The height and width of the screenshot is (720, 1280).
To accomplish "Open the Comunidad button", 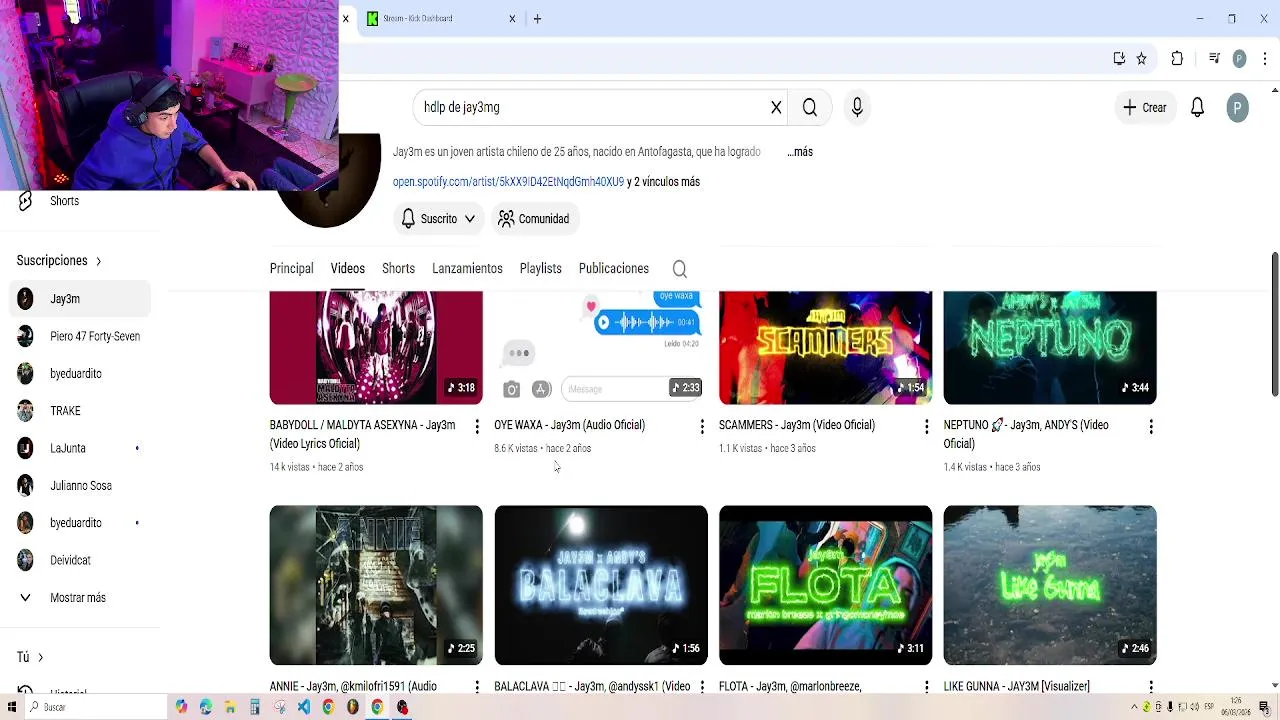I will (534, 219).
